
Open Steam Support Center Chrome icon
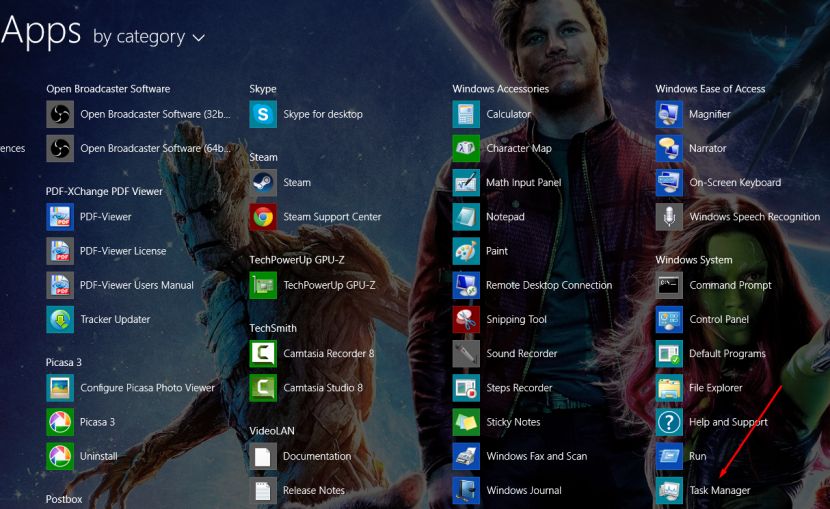click(x=263, y=216)
